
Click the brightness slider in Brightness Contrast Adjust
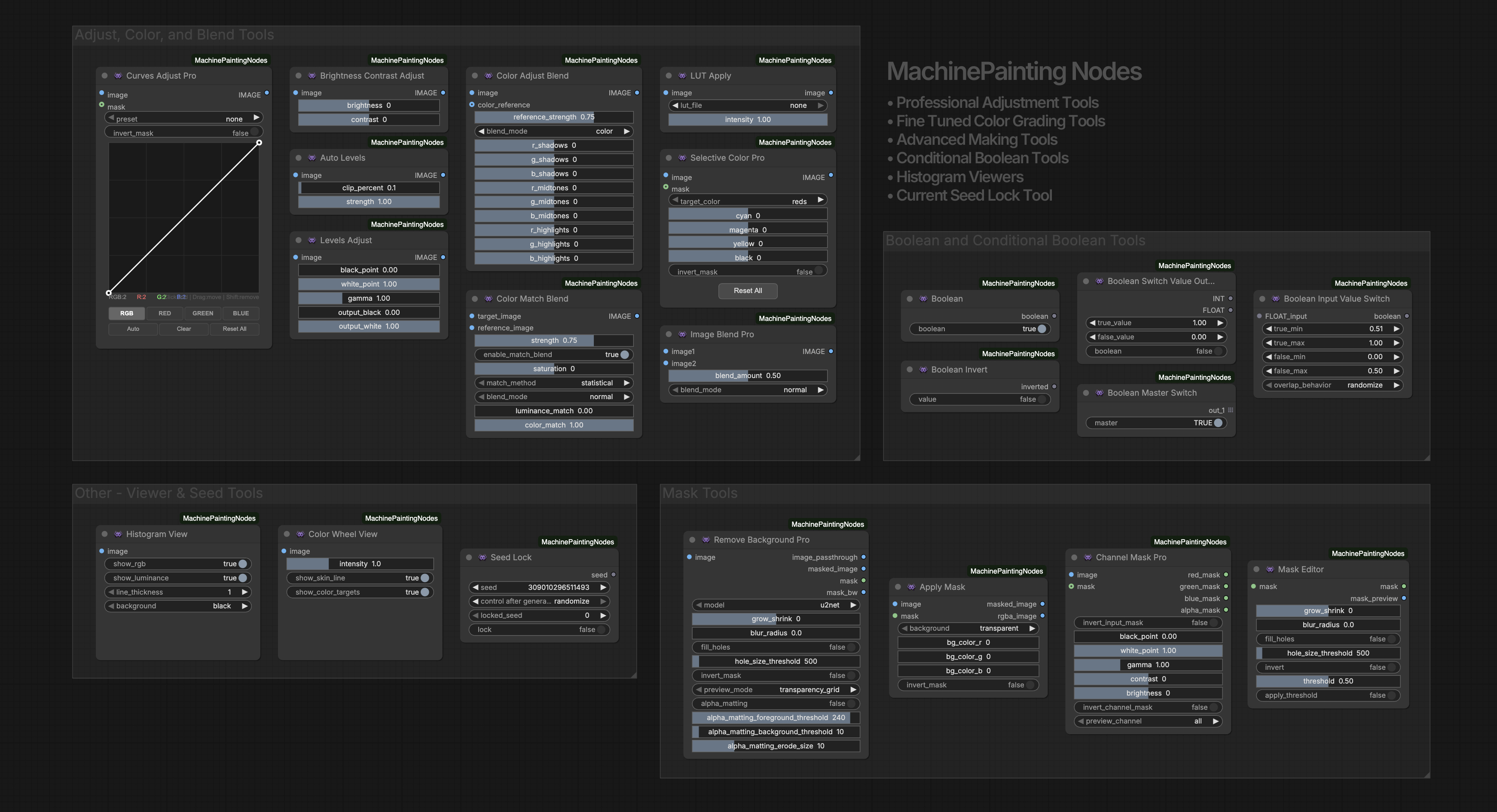tap(369, 106)
